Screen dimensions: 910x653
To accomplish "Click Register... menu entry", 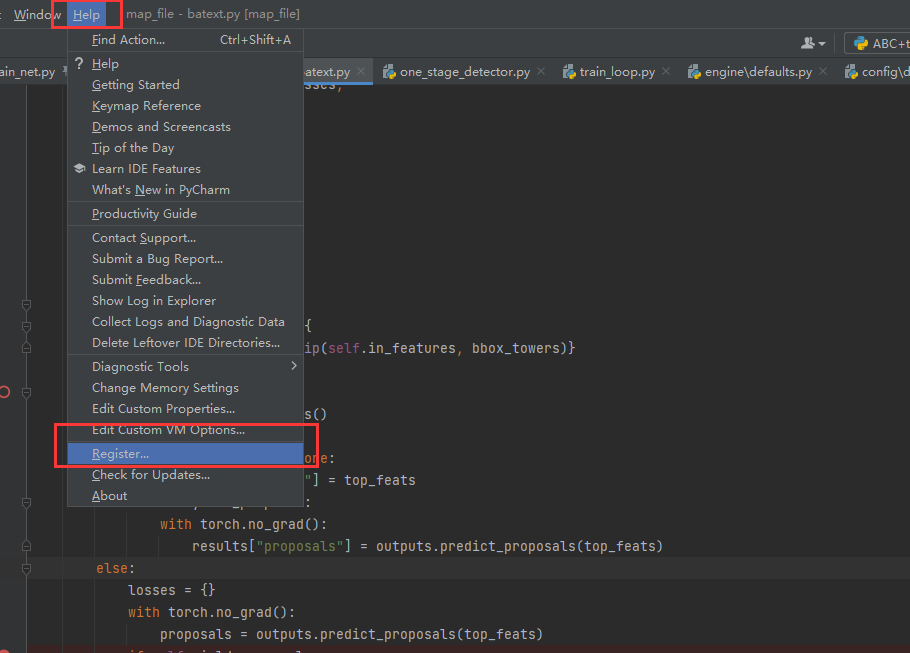I will [186, 454].
